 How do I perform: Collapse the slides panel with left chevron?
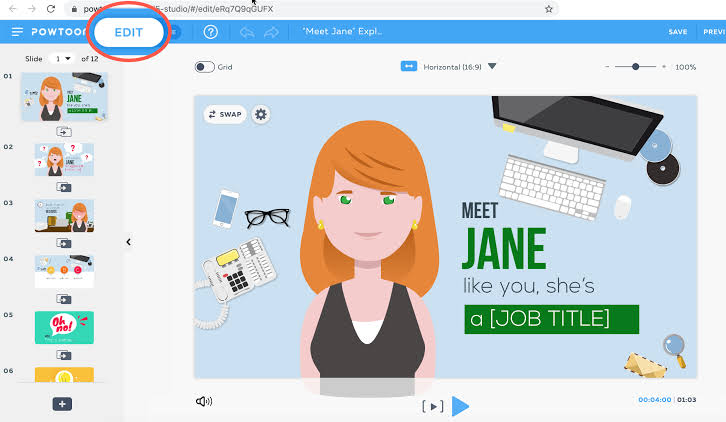tap(128, 242)
